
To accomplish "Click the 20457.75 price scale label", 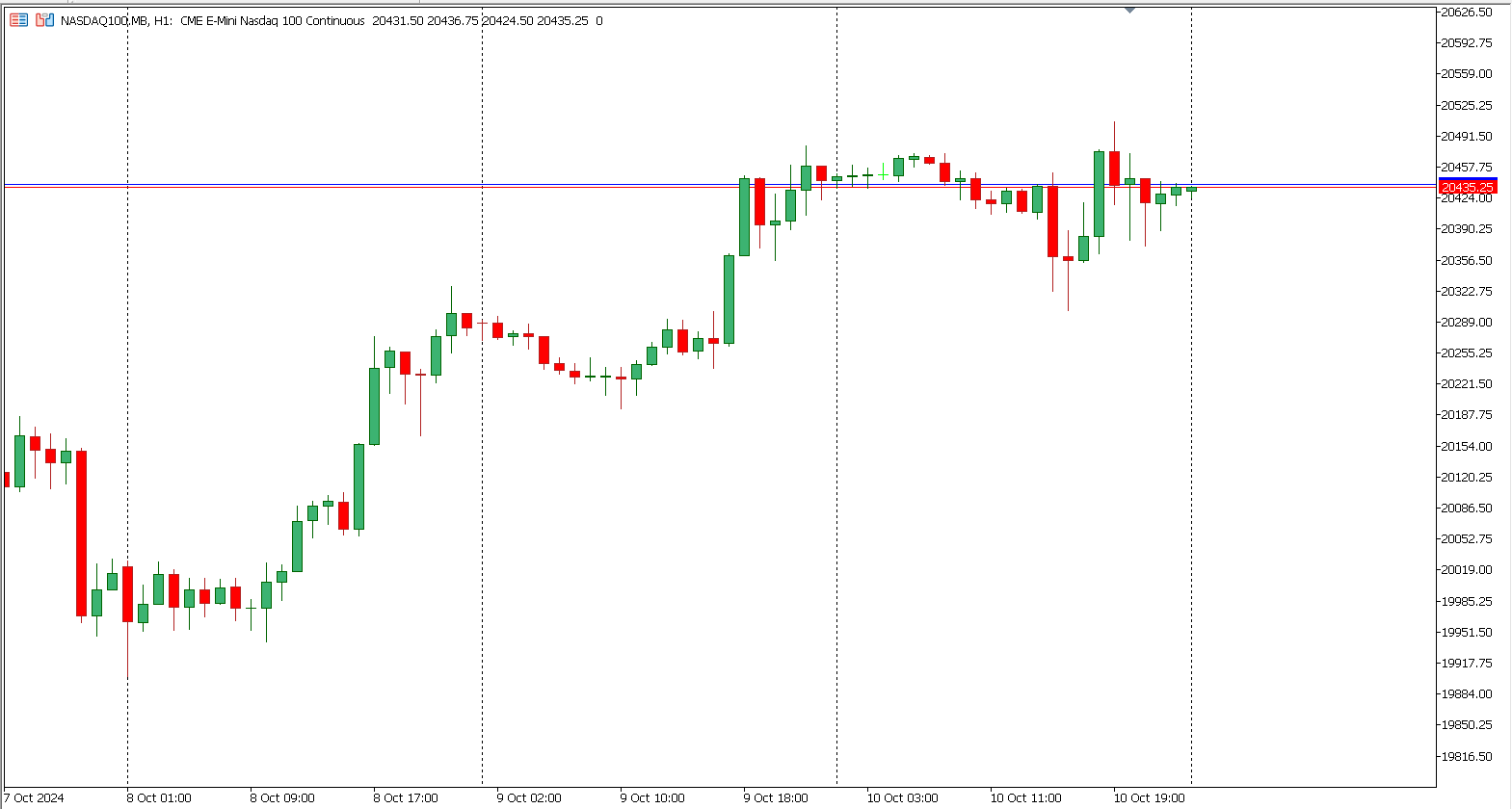I will click(1466, 167).
